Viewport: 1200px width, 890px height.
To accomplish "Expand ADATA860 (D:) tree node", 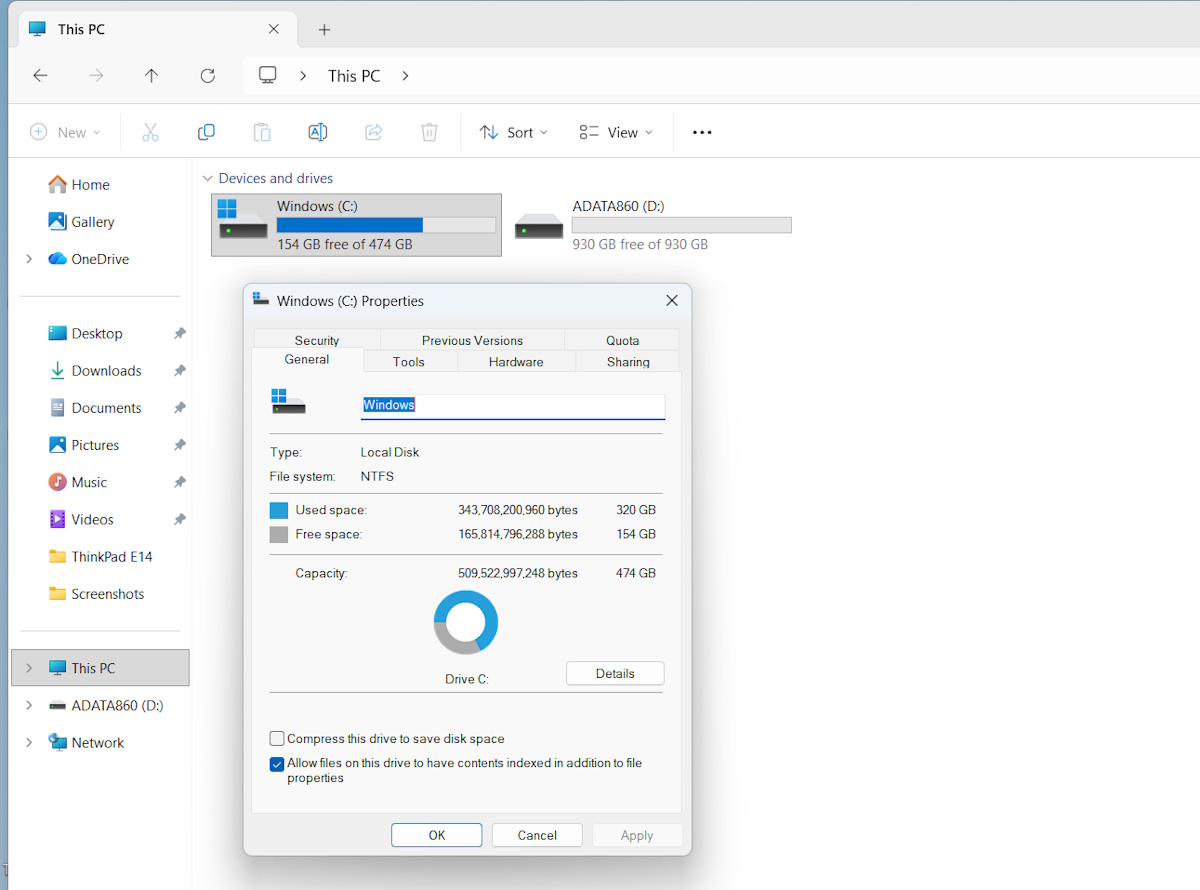I will pyautogui.click(x=29, y=705).
